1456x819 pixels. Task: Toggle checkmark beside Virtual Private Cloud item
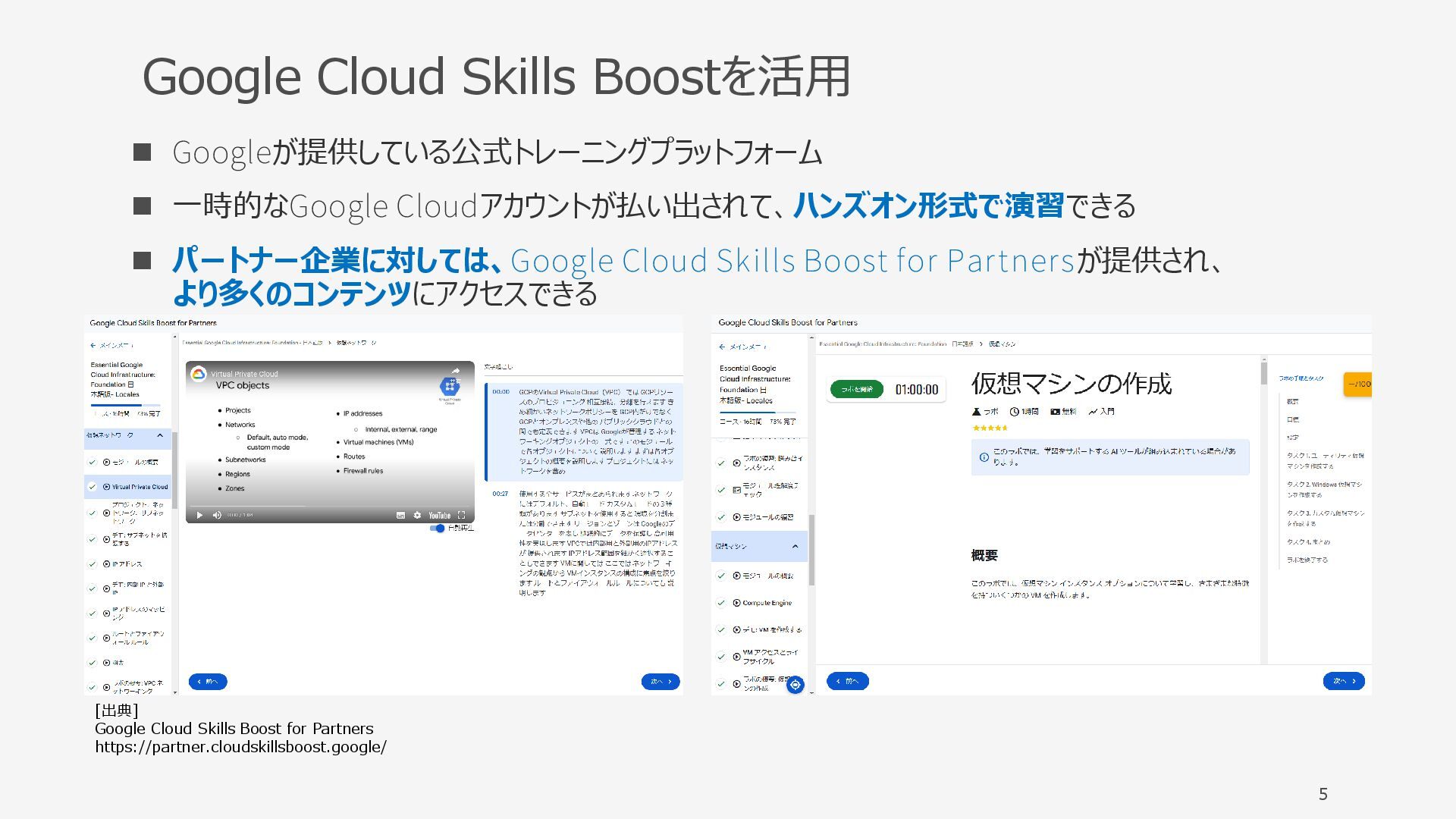tap(93, 487)
